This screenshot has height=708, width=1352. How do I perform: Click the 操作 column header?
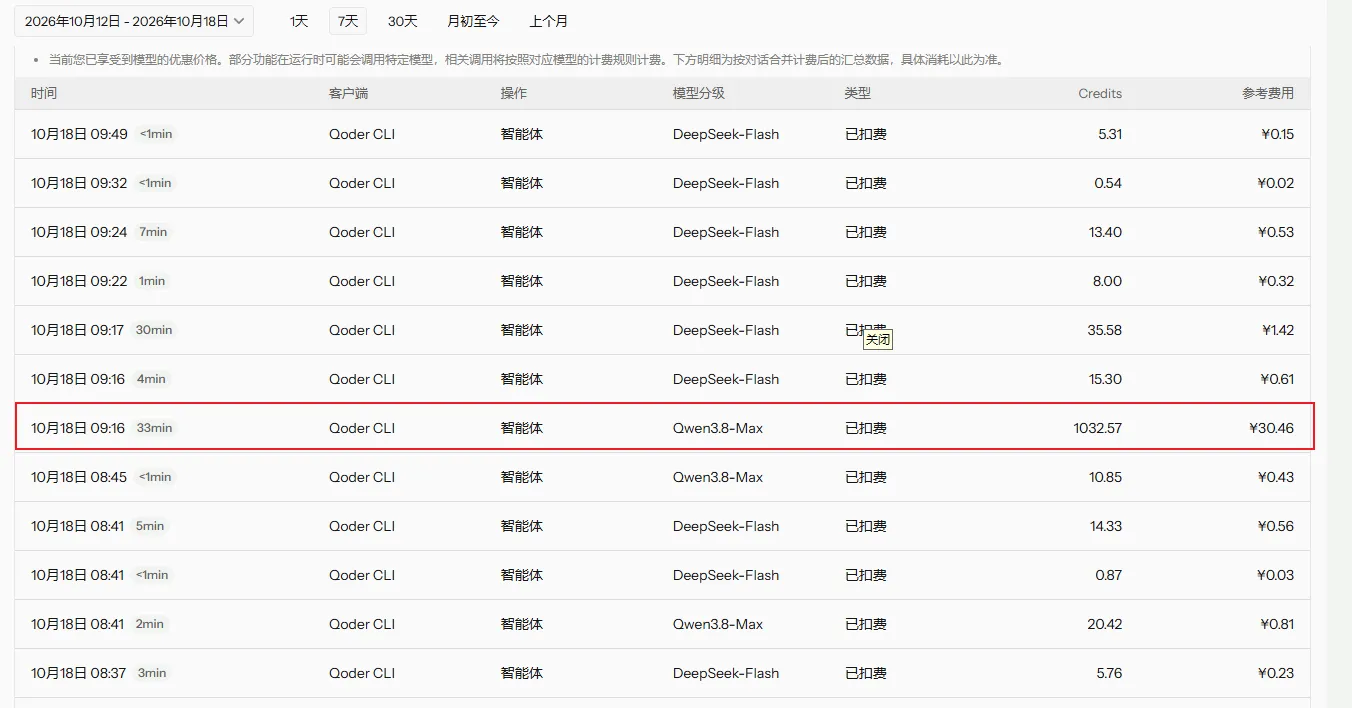(x=514, y=94)
